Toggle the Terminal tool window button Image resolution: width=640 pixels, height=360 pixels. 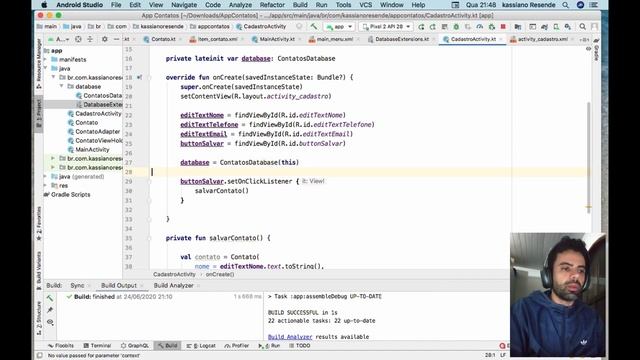97,346
